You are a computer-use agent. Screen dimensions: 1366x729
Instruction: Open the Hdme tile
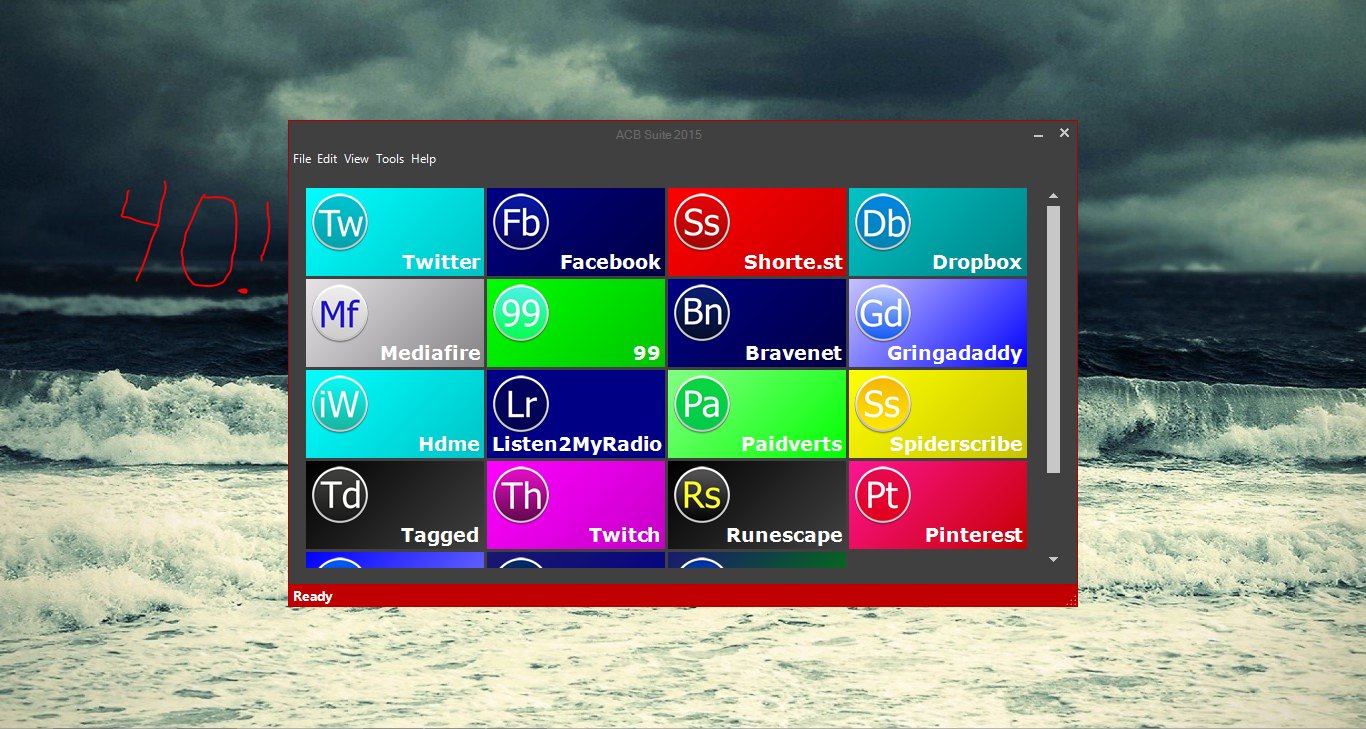coord(395,414)
